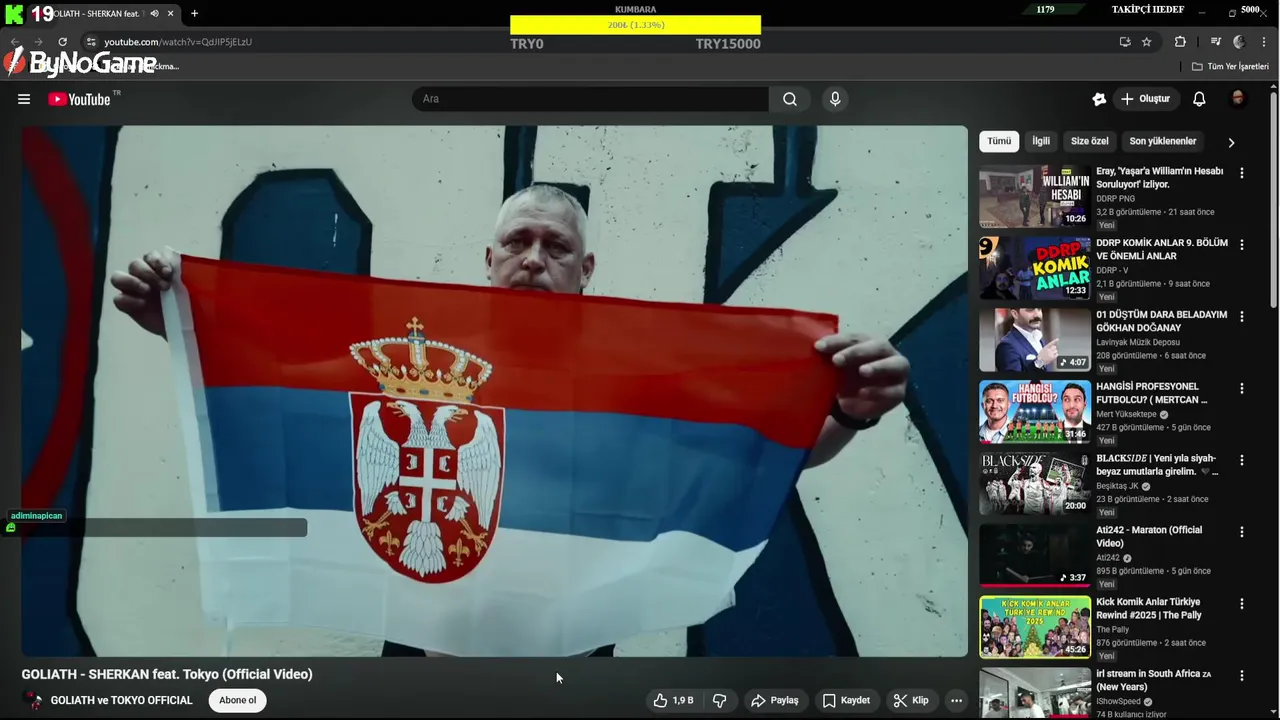Click the install app icon in address bar
Viewport: 1280px width, 720px height.
tap(1125, 42)
